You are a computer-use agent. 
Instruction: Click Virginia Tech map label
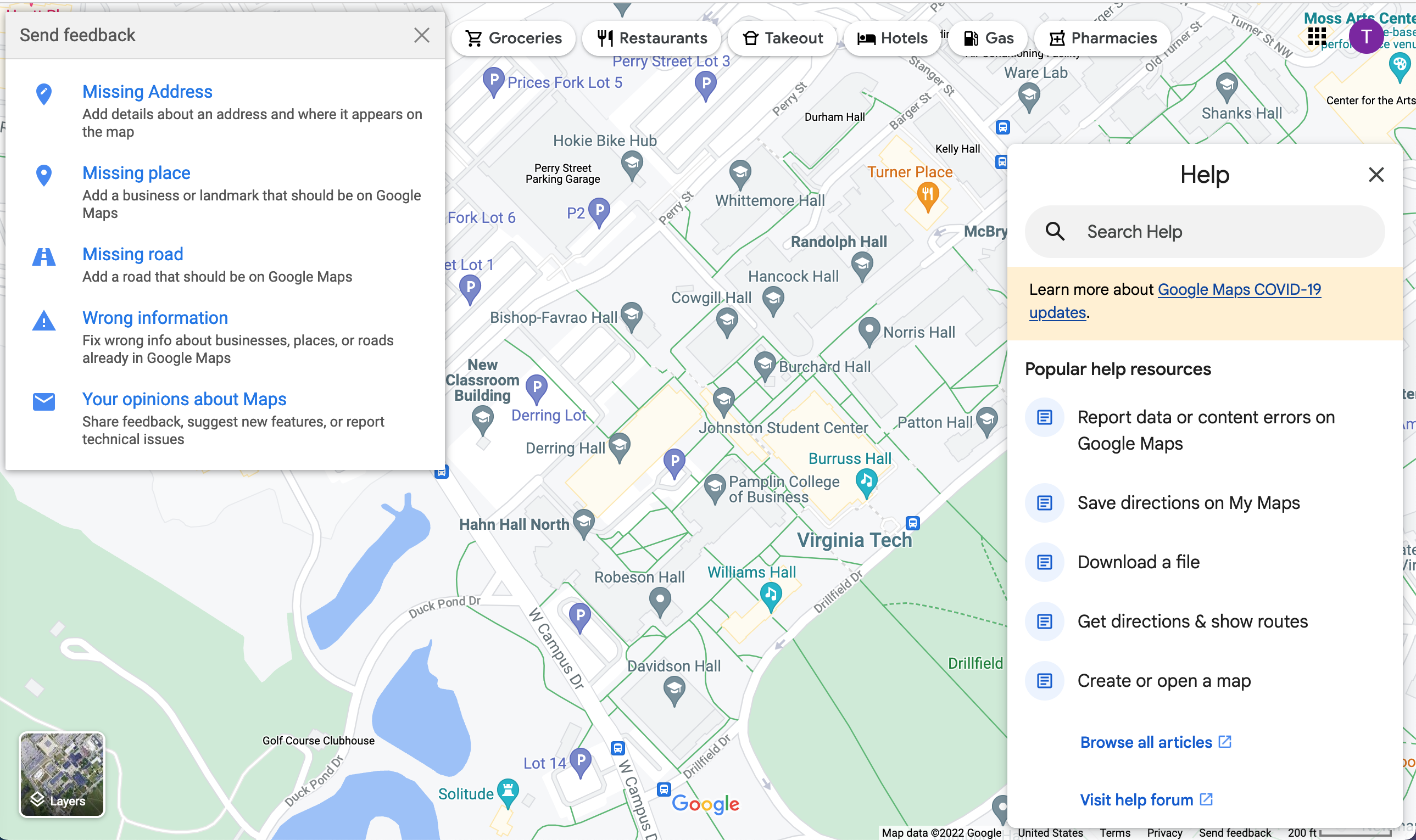(x=854, y=540)
